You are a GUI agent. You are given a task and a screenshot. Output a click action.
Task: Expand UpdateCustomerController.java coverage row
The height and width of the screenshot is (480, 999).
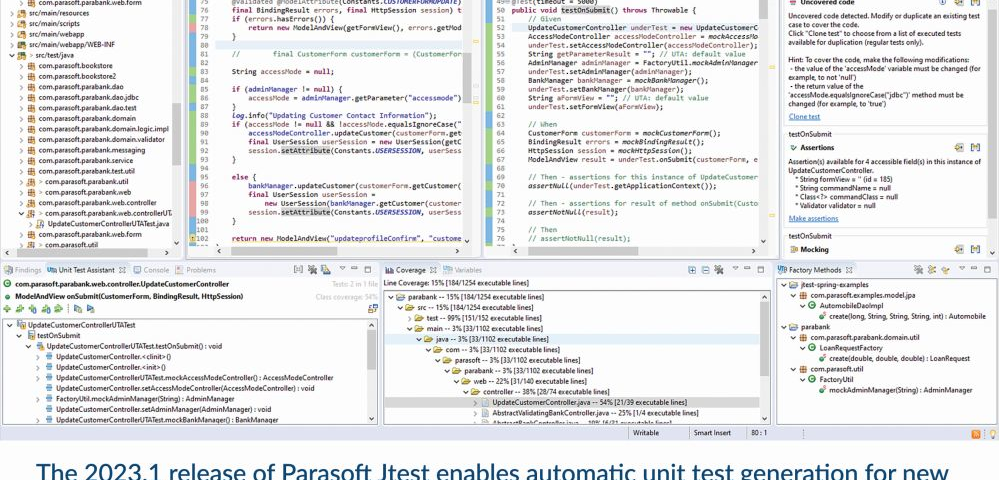tap(475, 403)
